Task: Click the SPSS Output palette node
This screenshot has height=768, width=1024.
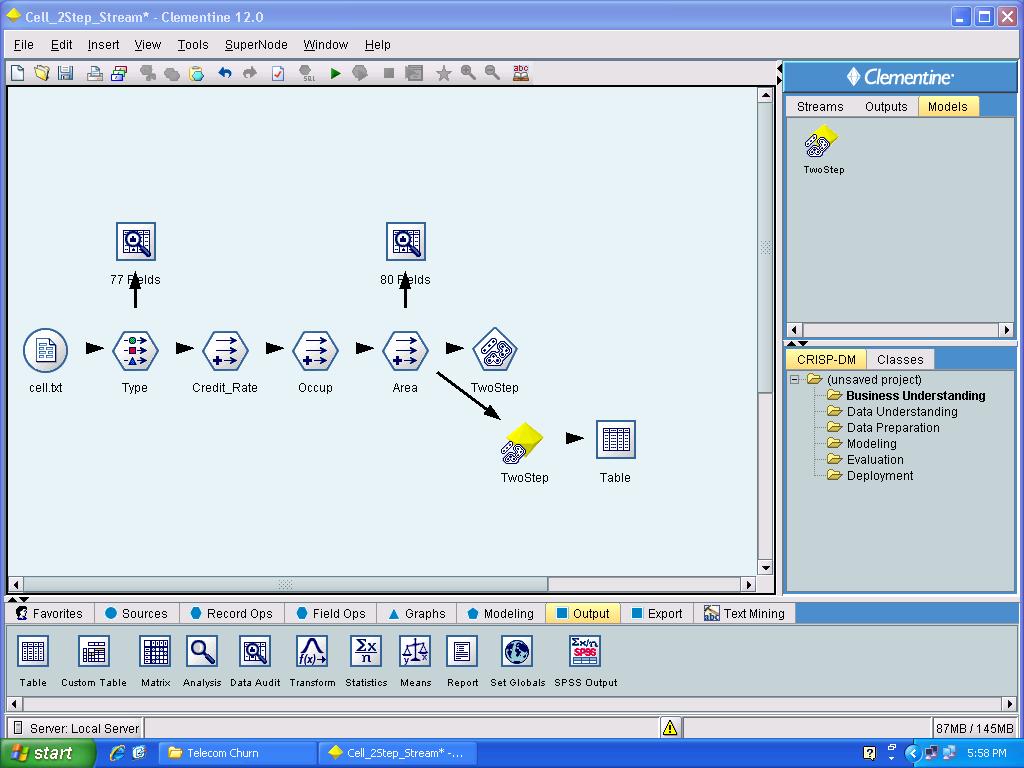Action: pos(584,652)
